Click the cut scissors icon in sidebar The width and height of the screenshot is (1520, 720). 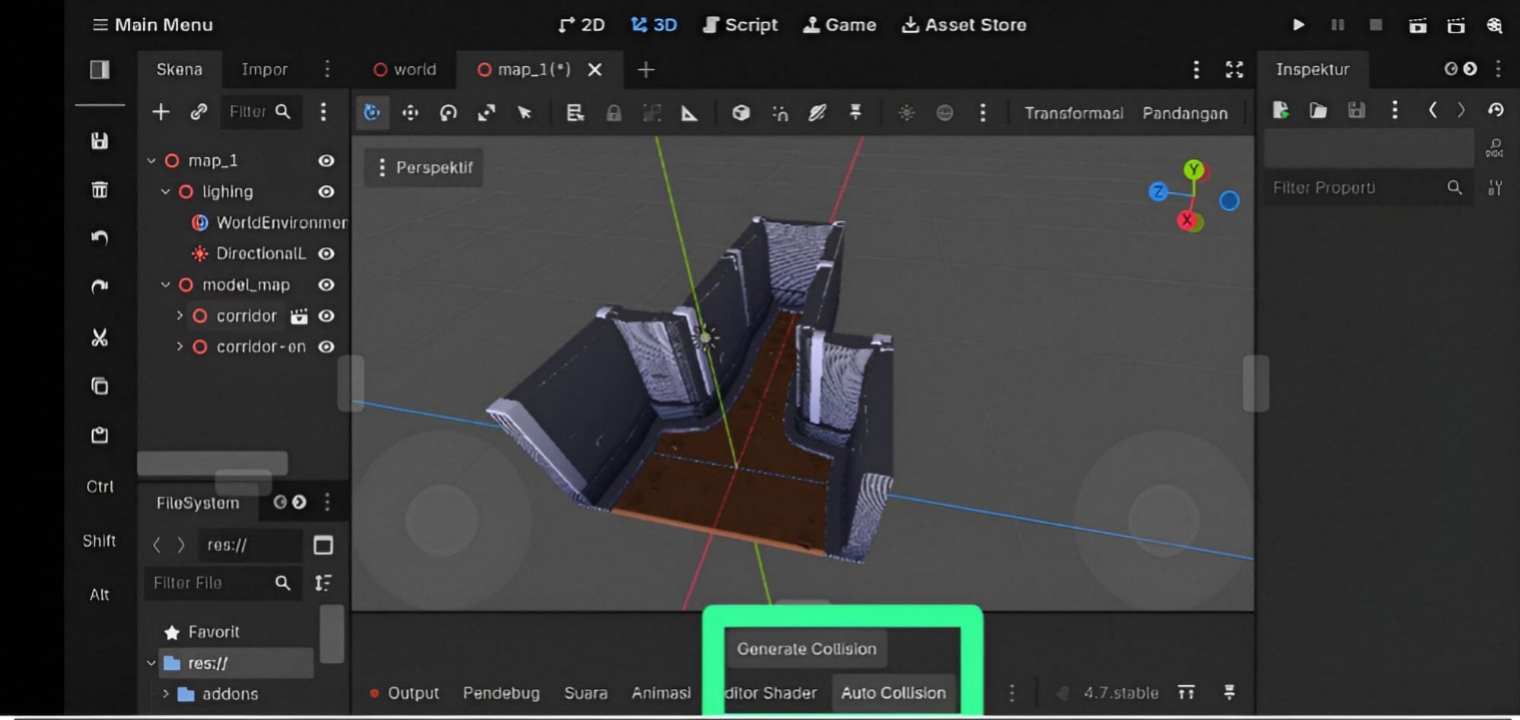100,337
